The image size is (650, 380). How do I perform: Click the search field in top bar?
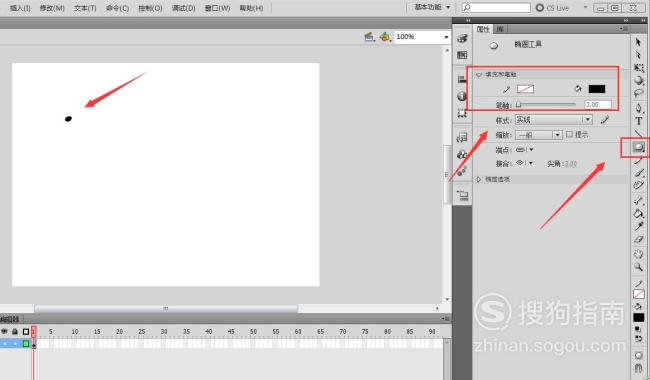coord(496,7)
